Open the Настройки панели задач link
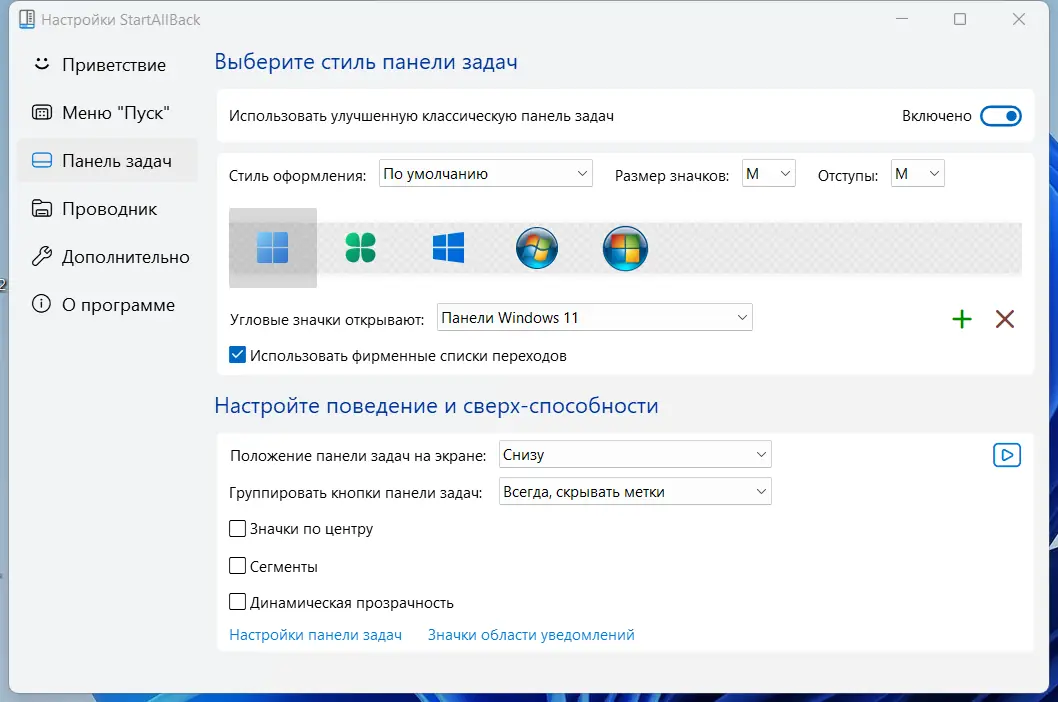Screen dimensions: 1058x702 [x=315, y=634]
